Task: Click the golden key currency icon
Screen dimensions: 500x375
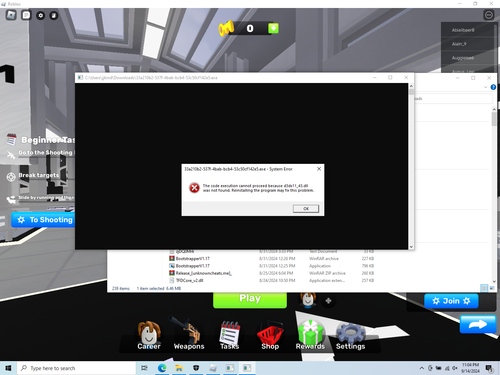Action: click(x=226, y=28)
